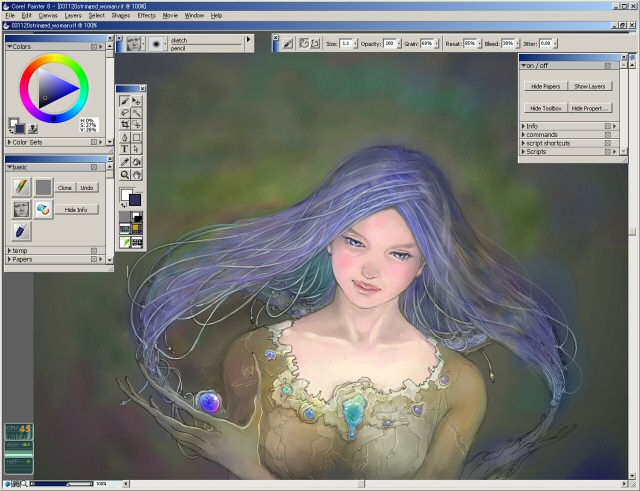
Task: Close the commands palette box icon
Action: (608, 135)
